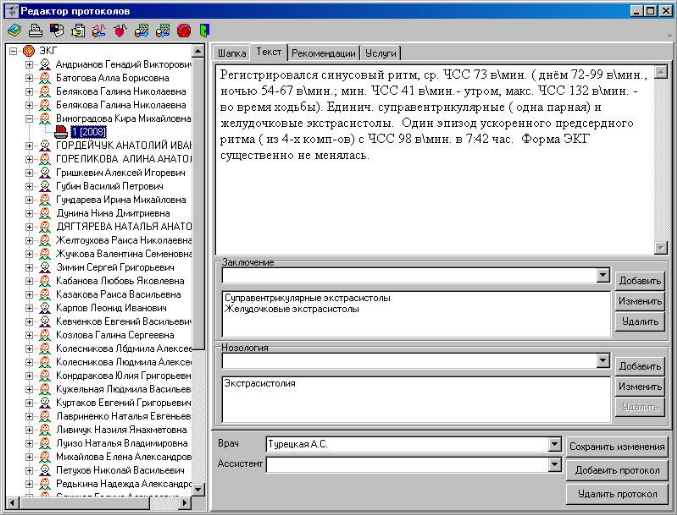Open the Врач dropdown list
This screenshot has height=515, width=677.
tap(555, 444)
